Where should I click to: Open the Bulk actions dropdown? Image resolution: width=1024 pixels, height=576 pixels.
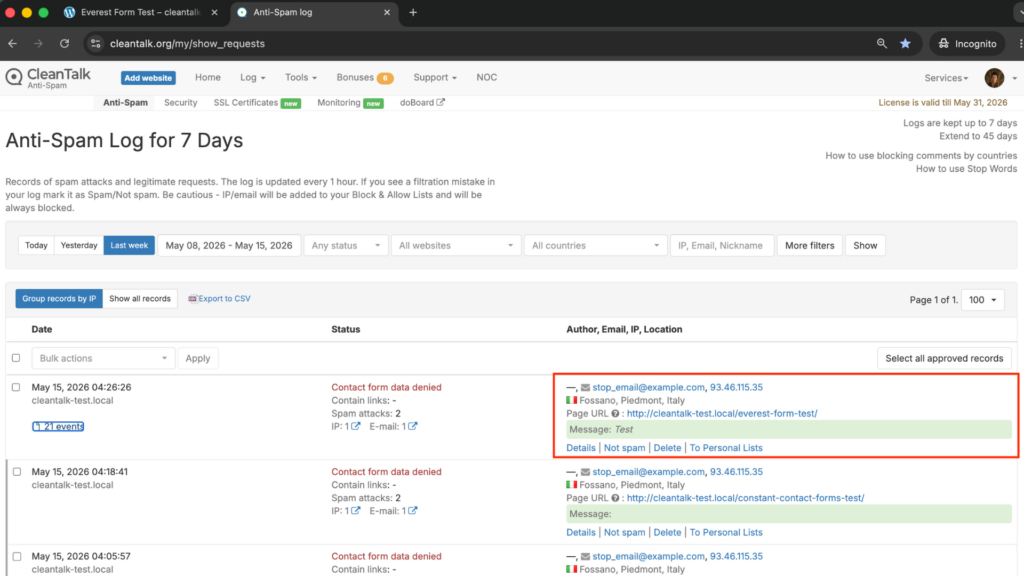tap(103, 358)
